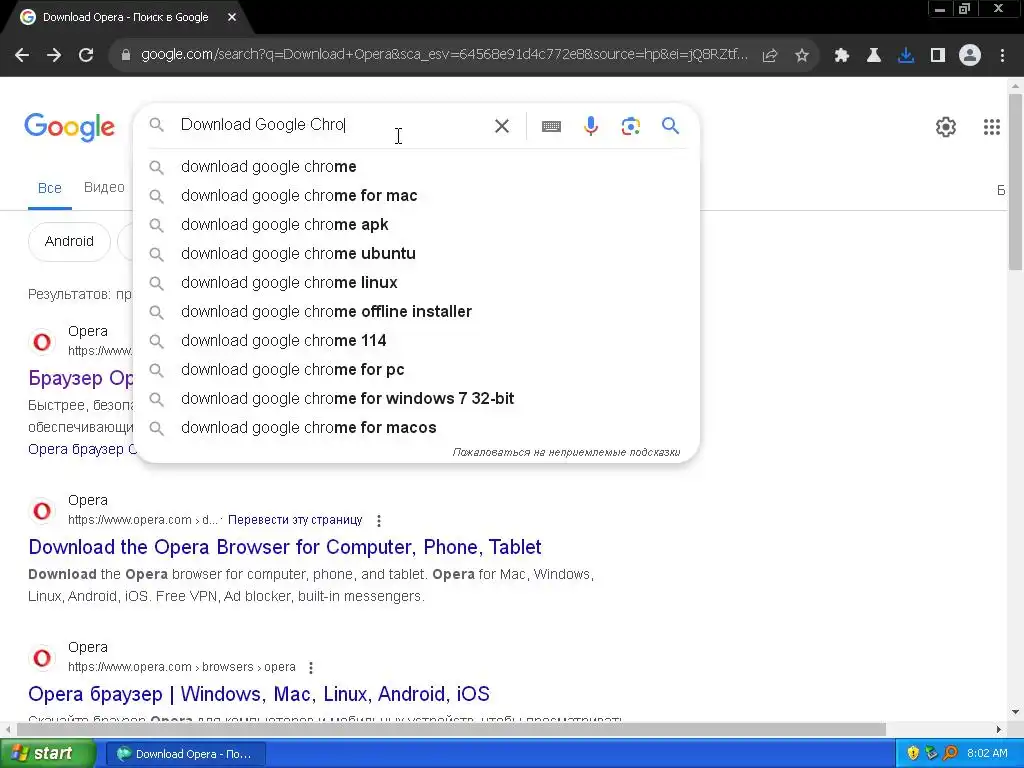
Task: Select suggestion "chrome for windows 7 32-bit"
Action: [x=417, y=398]
